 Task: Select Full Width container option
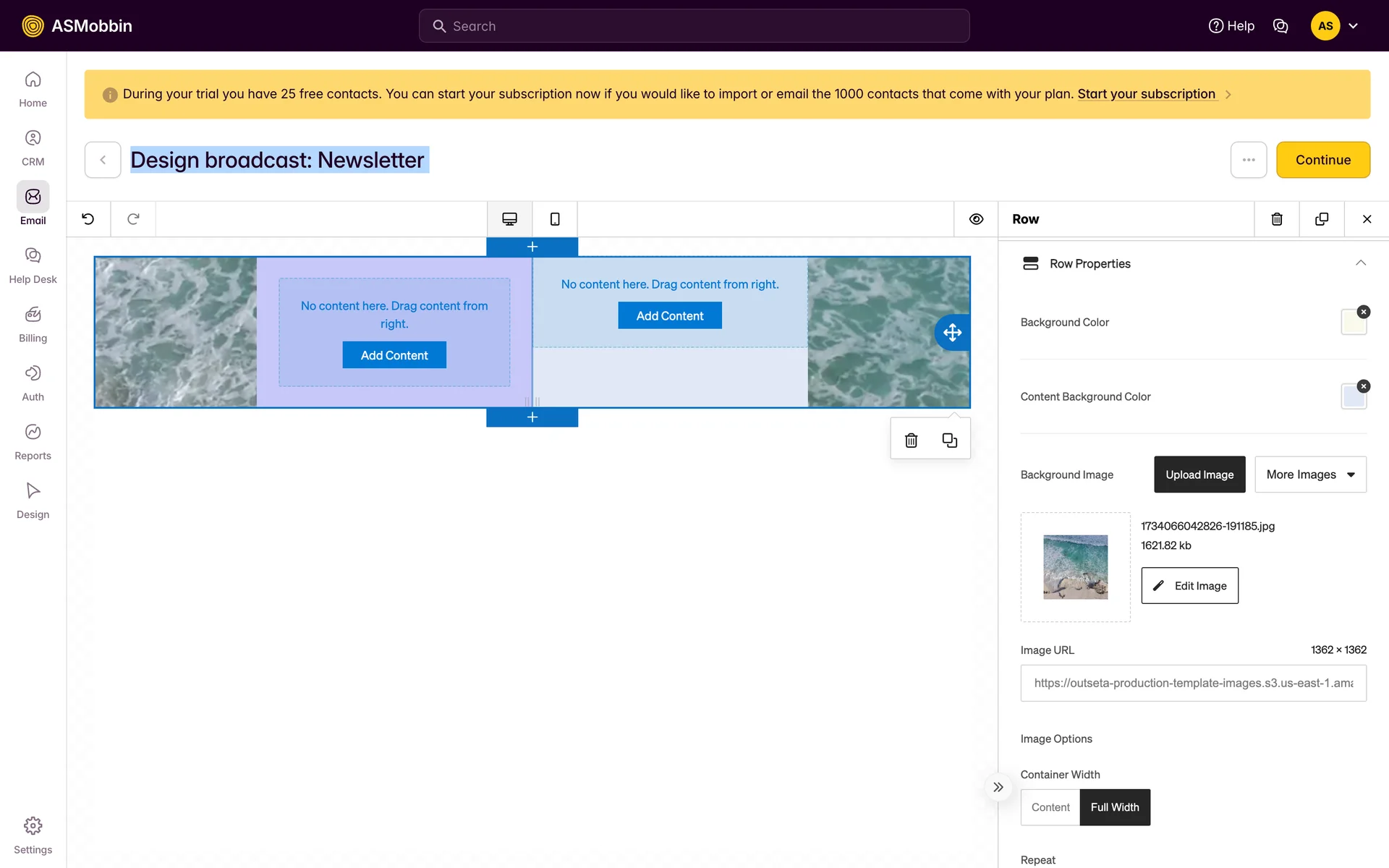pyautogui.click(x=1114, y=807)
